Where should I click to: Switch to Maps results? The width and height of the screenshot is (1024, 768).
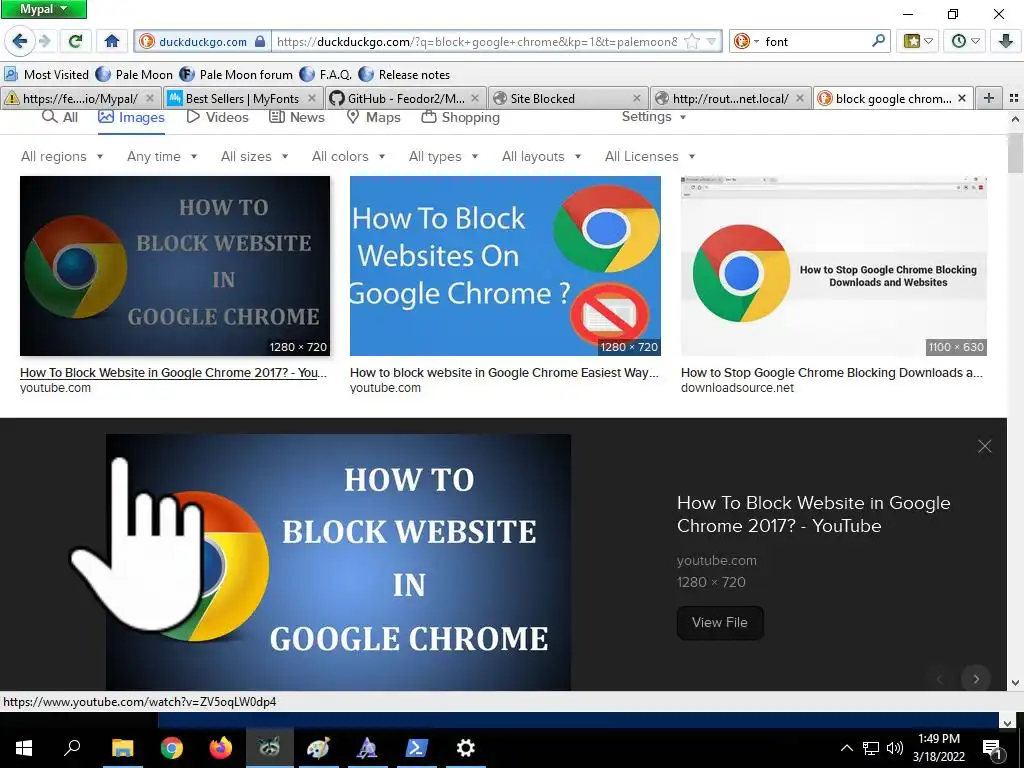point(373,118)
